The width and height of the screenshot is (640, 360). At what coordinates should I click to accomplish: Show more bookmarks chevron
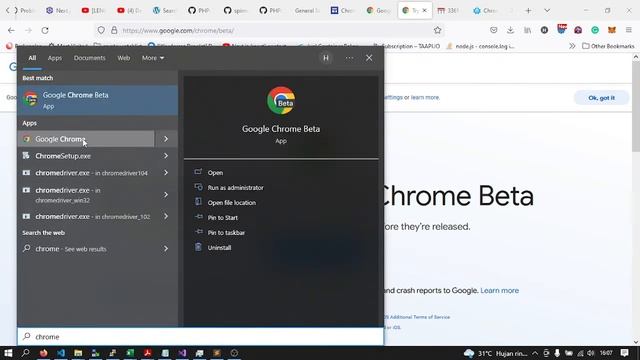tap(572, 46)
